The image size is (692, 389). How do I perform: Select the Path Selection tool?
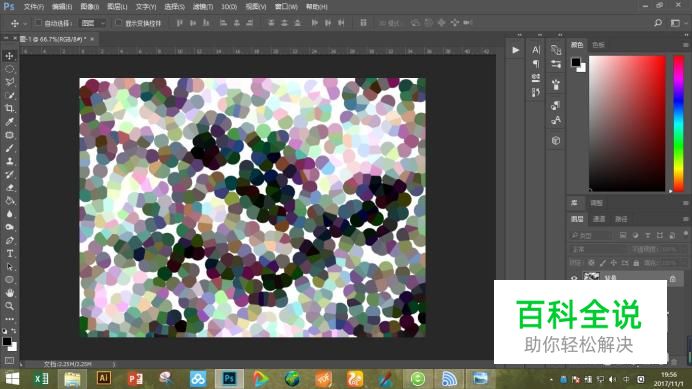pyautogui.click(x=9, y=267)
